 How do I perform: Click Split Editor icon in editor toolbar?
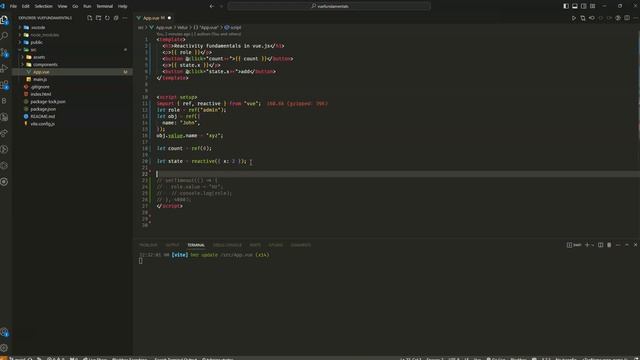(x=627, y=18)
